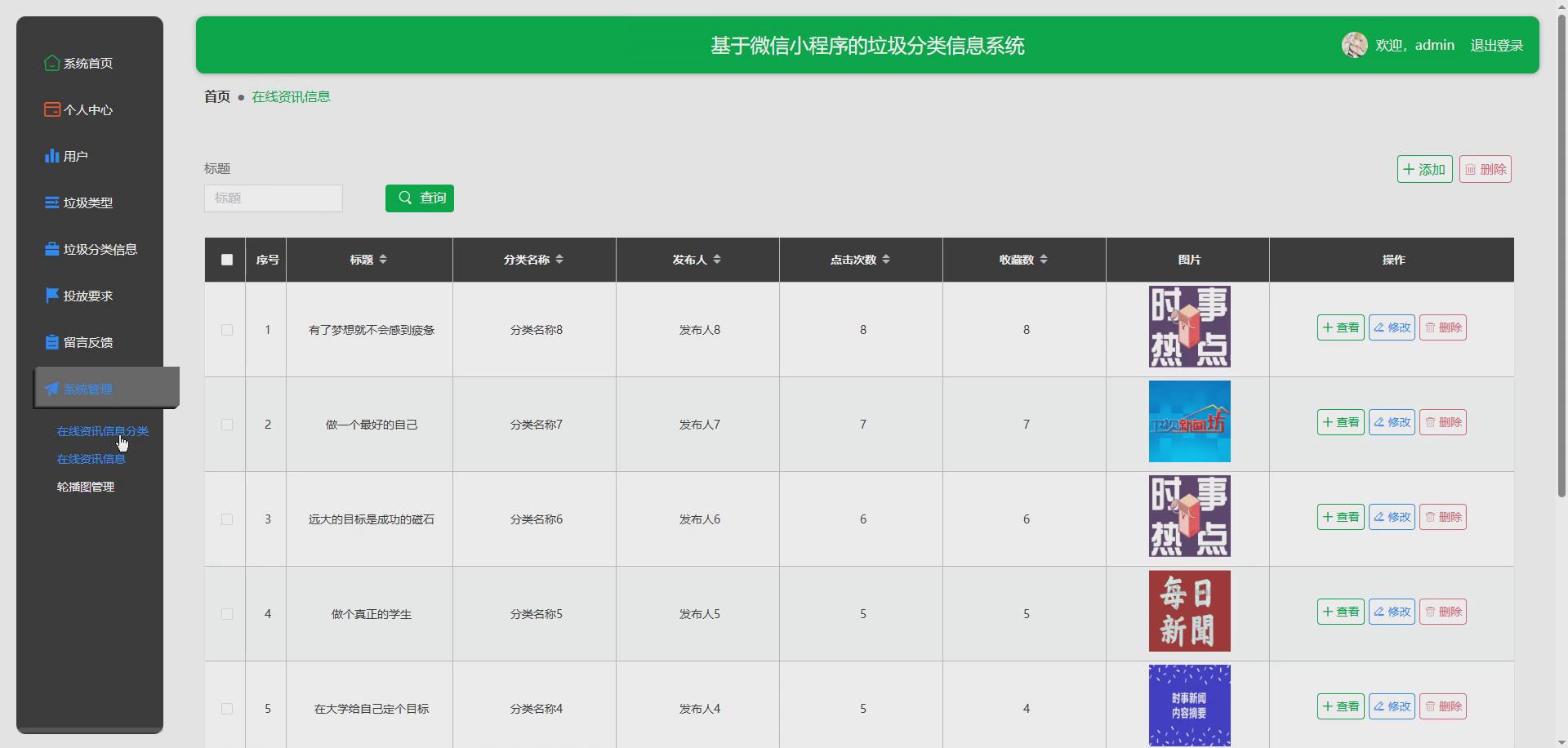
Task: Check the checkbox for row 5
Action: coord(227,709)
